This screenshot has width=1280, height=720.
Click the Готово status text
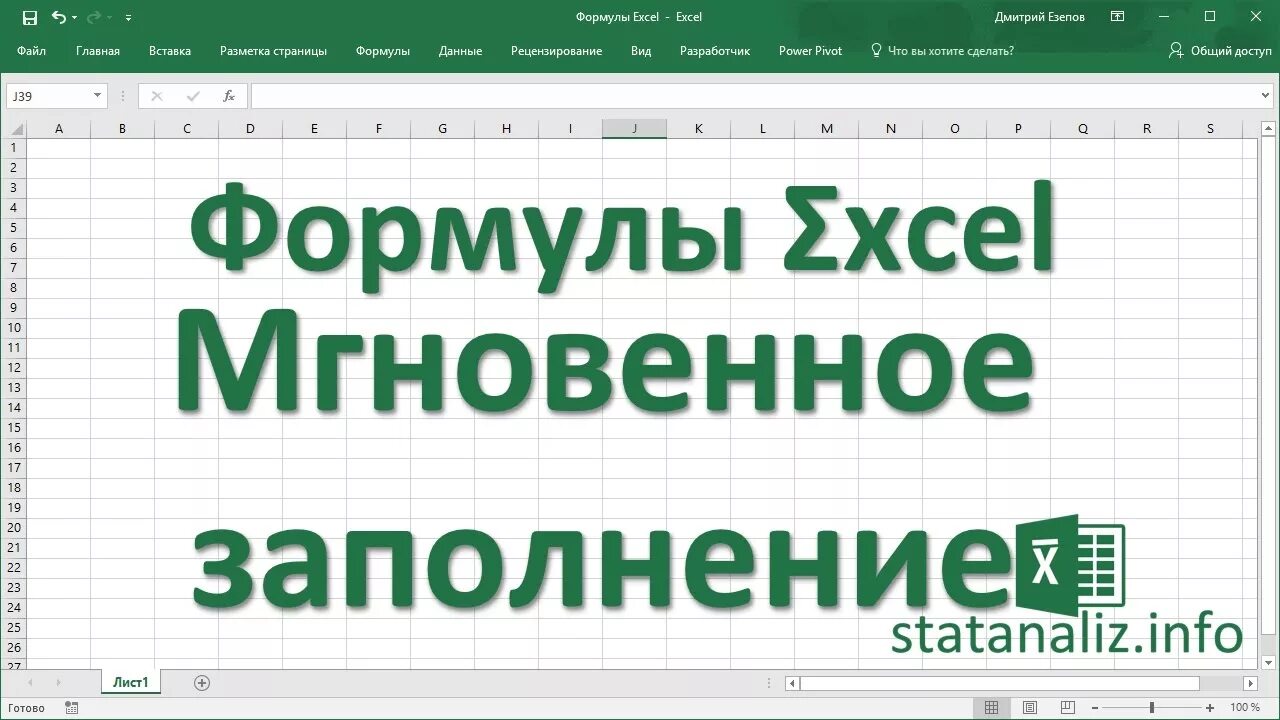(x=26, y=708)
